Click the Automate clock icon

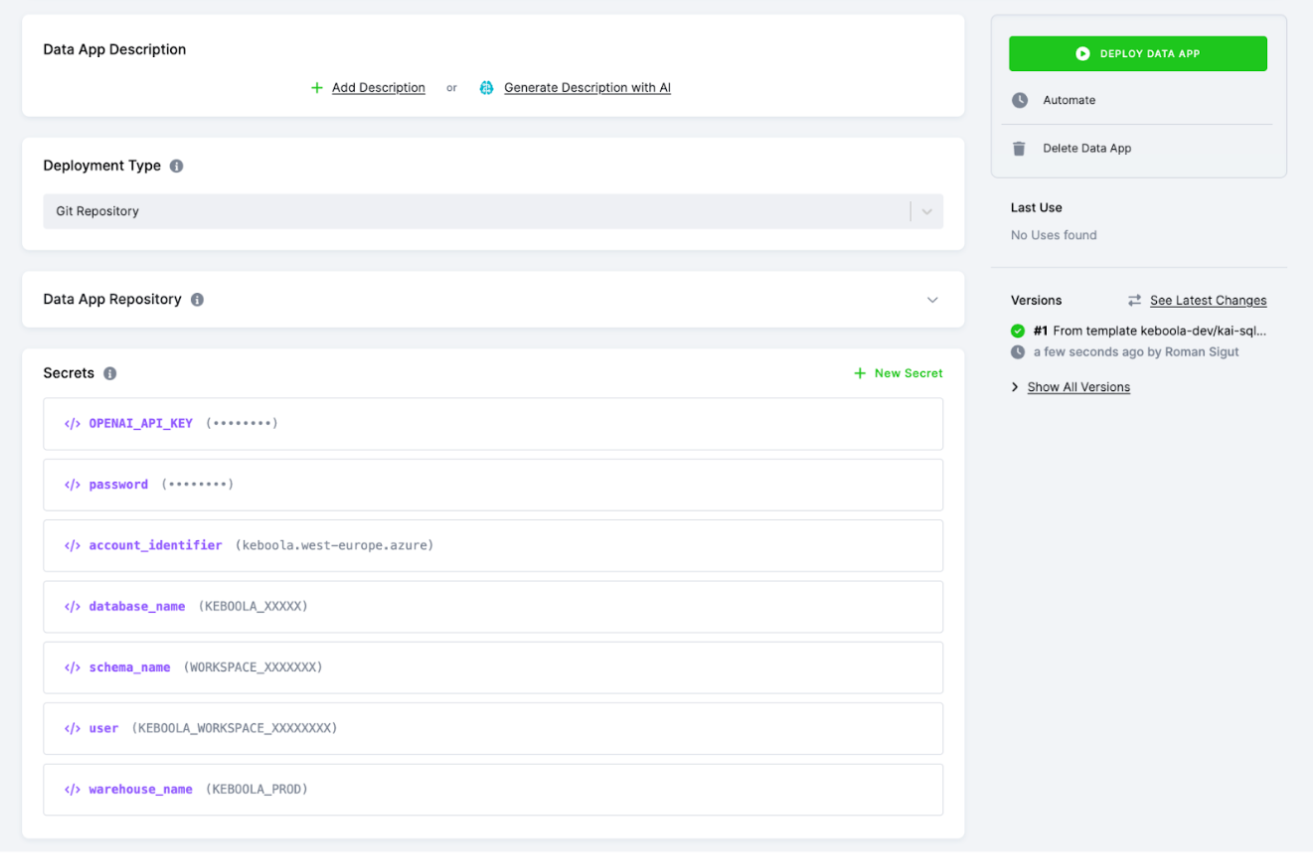[1019, 100]
